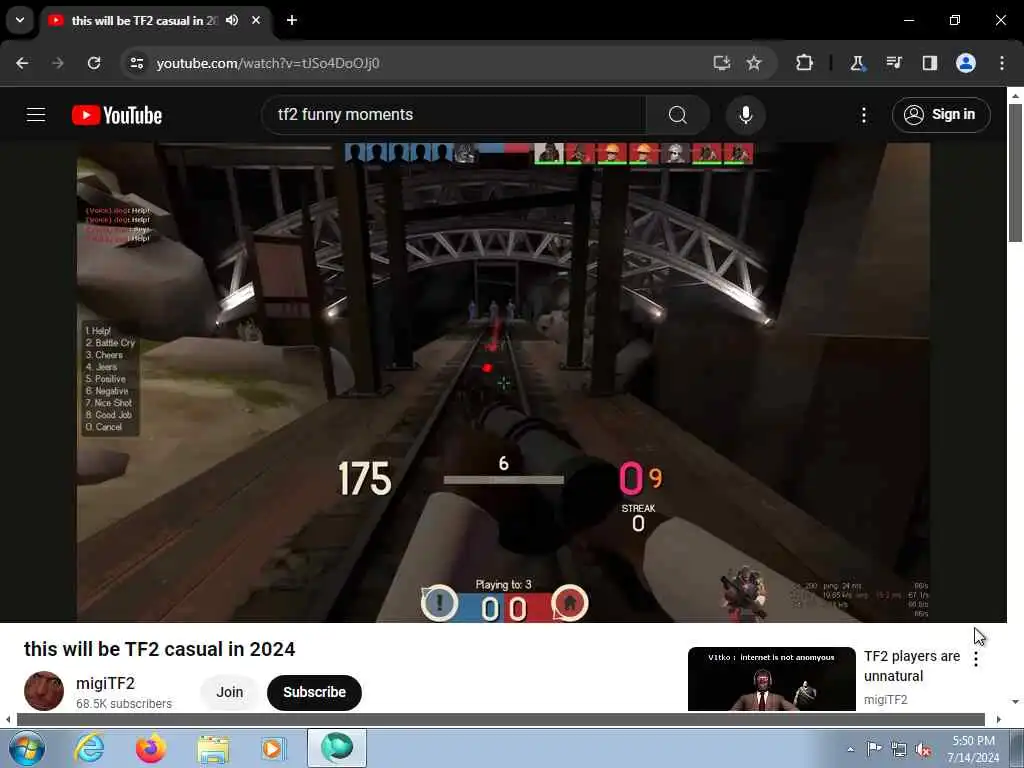1024x768 pixels.
Task: Toggle the browser side panel
Action: 930,63
